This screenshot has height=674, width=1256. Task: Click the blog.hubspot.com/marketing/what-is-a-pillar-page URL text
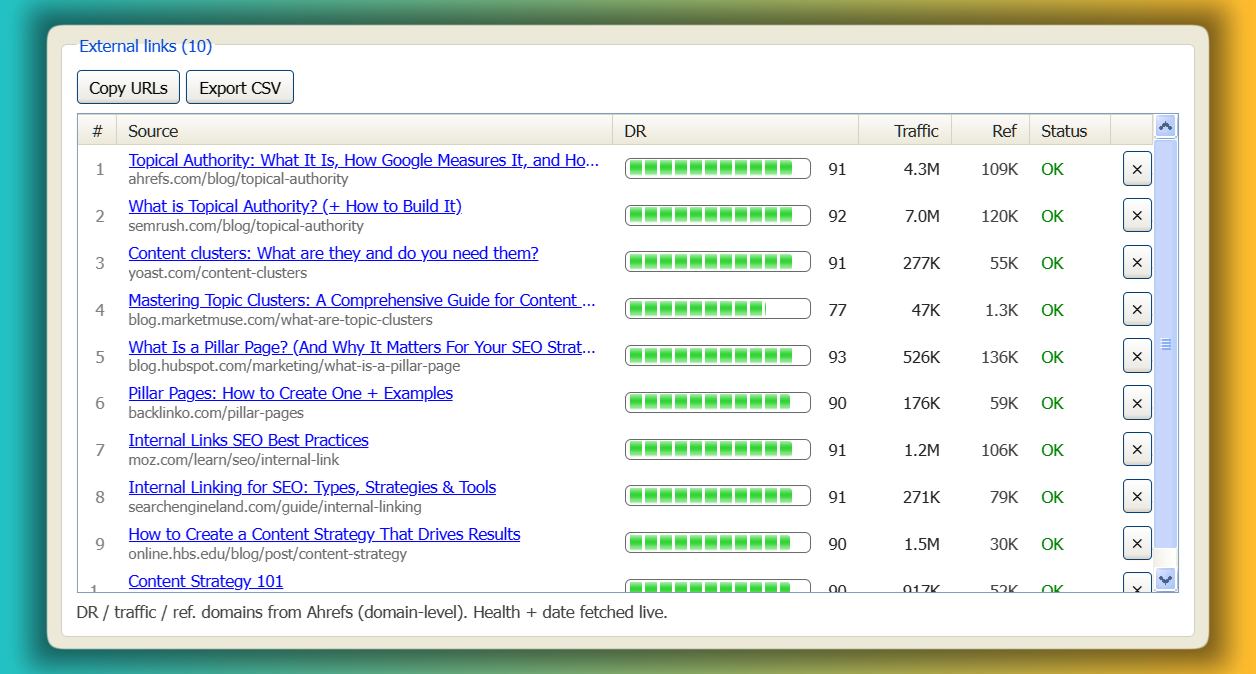coord(294,366)
